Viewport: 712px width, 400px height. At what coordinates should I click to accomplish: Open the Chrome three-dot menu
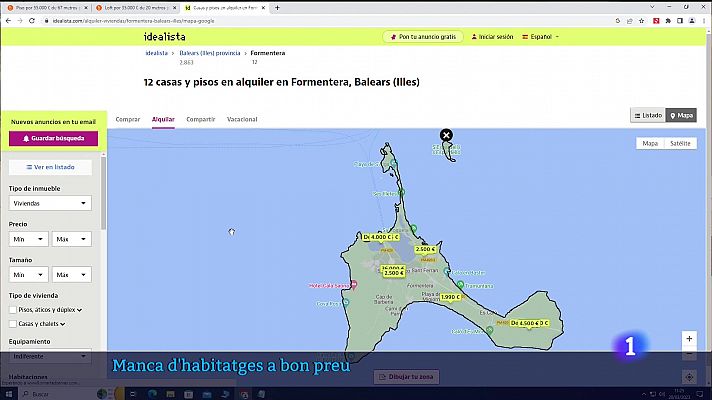click(704, 21)
